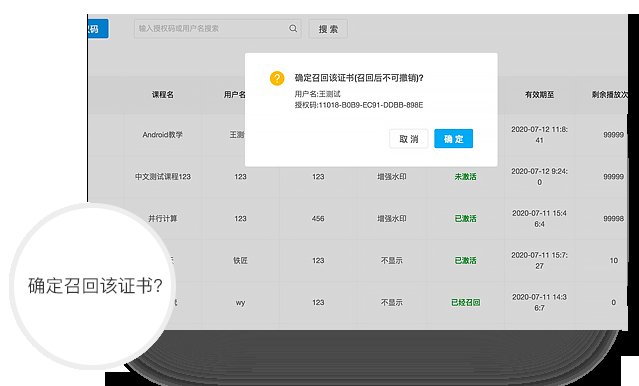639x386 pixels.
Task: Click the blue button left of the search field
Action: click(98, 29)
